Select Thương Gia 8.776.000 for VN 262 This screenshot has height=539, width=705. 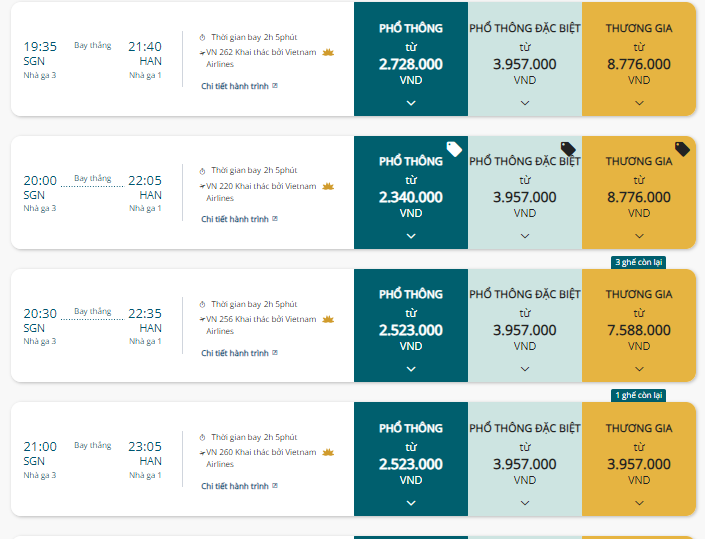click(639, 59)
